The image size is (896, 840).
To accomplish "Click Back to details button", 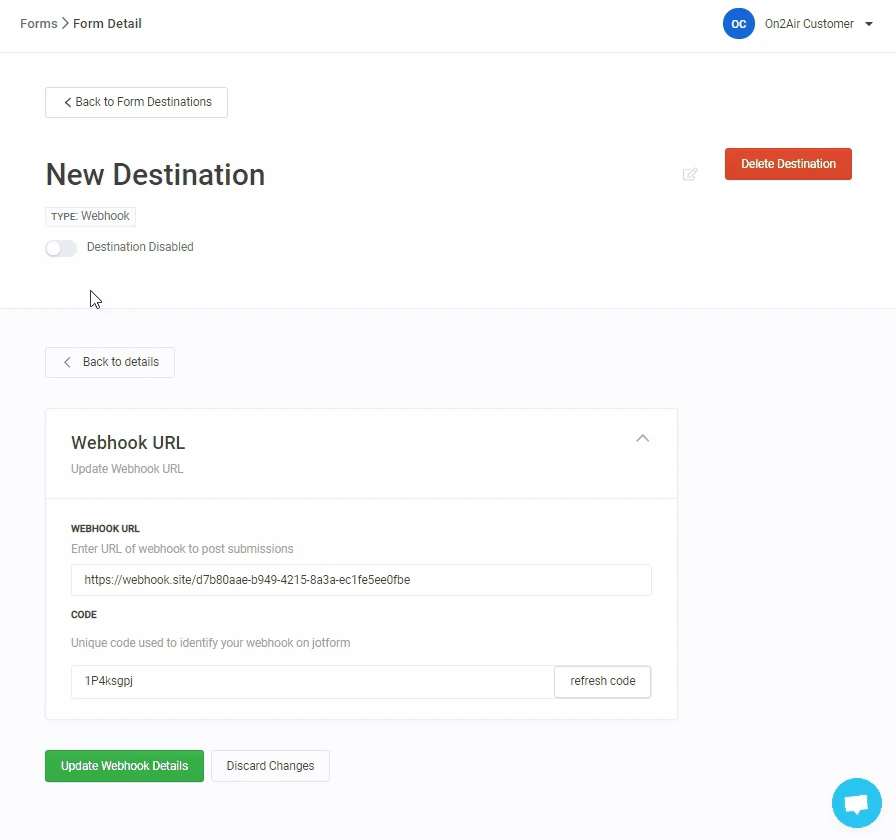I will click(x=110, y=362).
